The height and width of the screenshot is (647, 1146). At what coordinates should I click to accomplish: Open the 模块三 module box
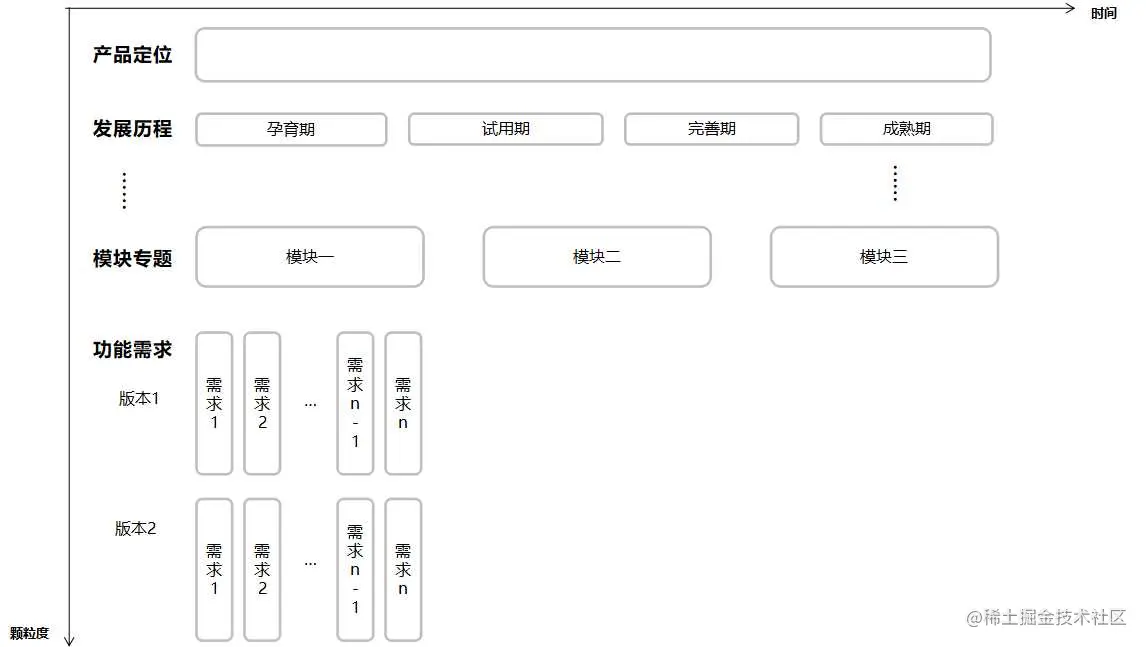pos(883,257)
